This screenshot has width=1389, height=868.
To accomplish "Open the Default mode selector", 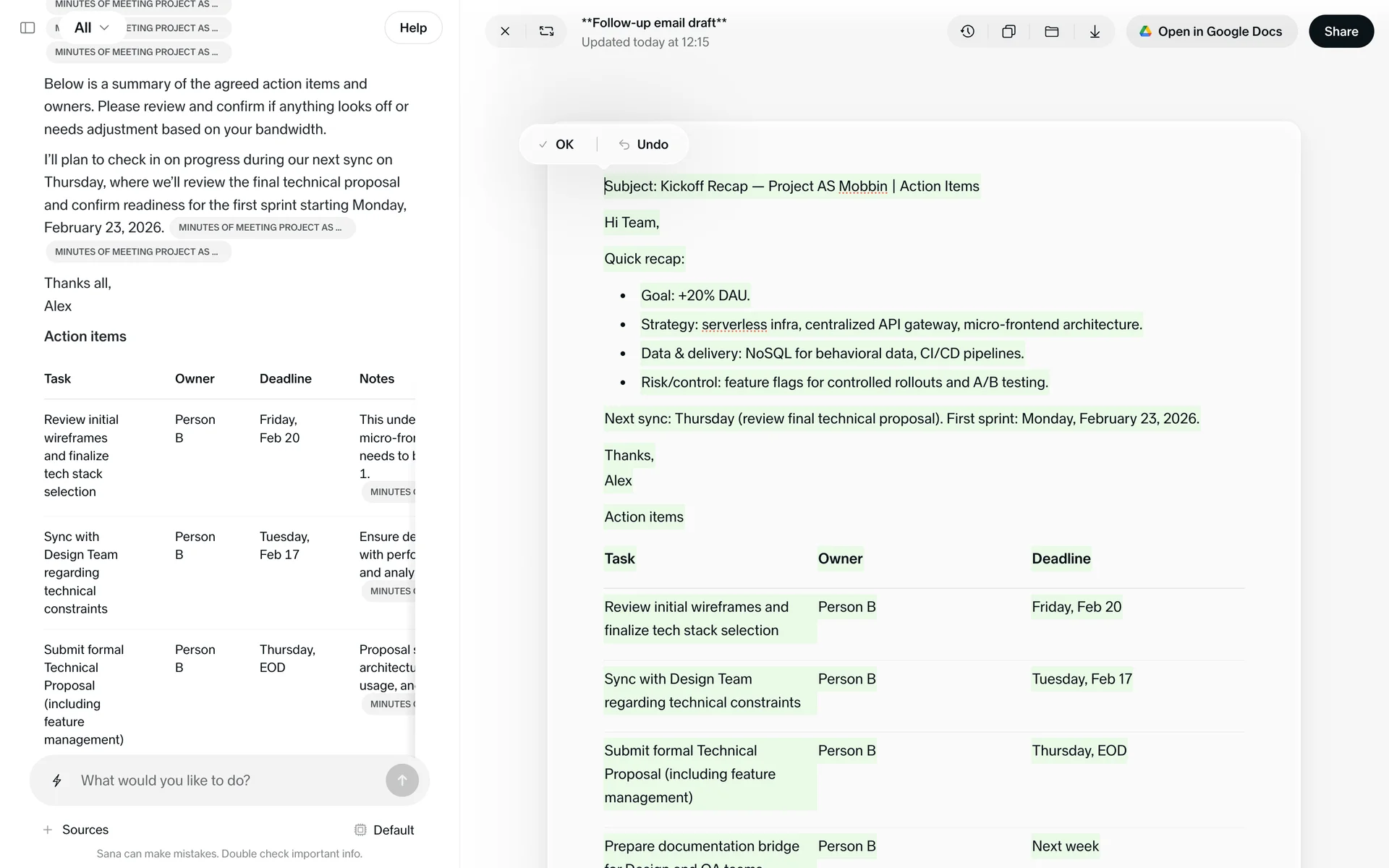I will coord(384,830).
